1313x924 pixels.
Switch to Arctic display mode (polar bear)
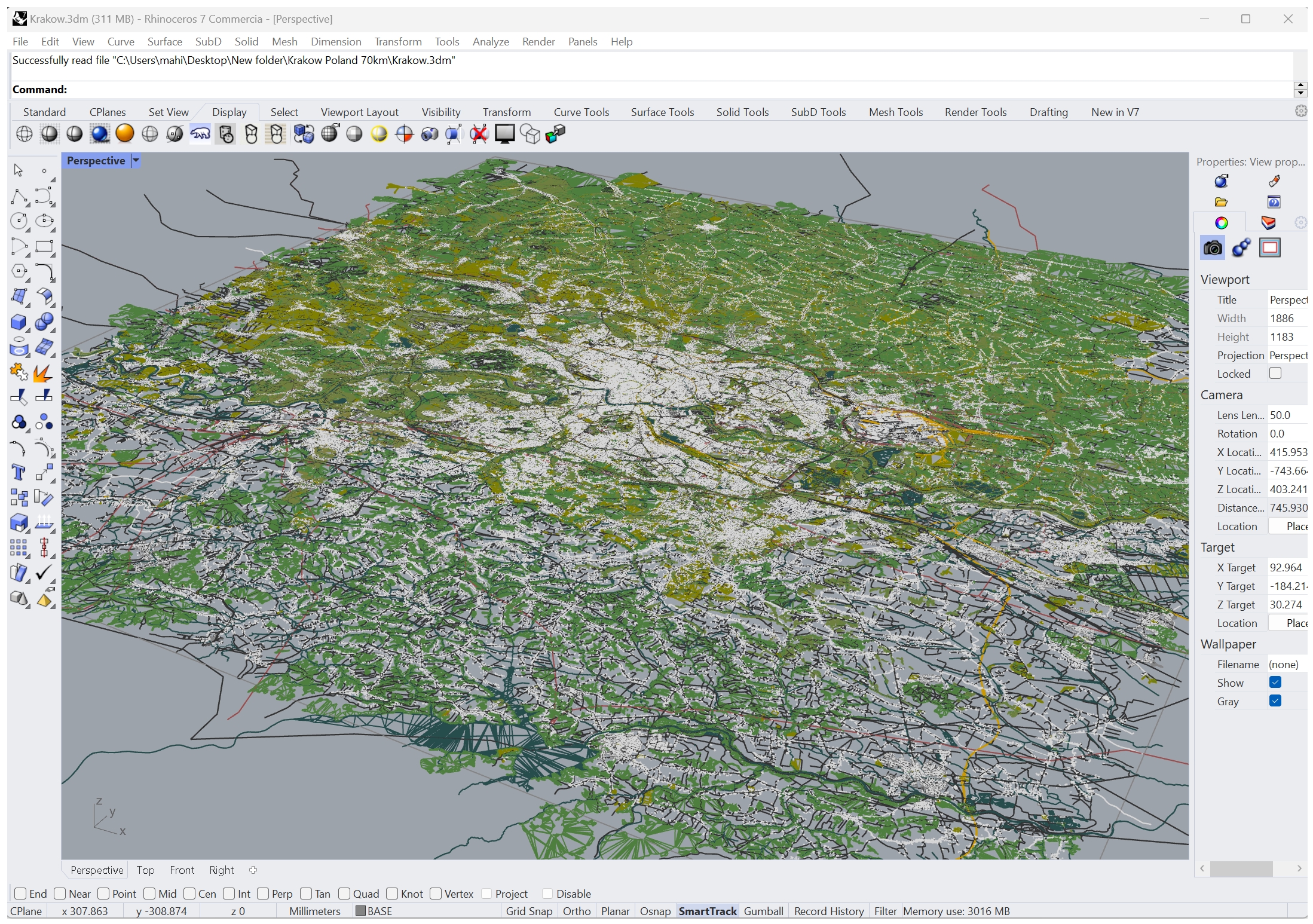click(x=200, y=134)
